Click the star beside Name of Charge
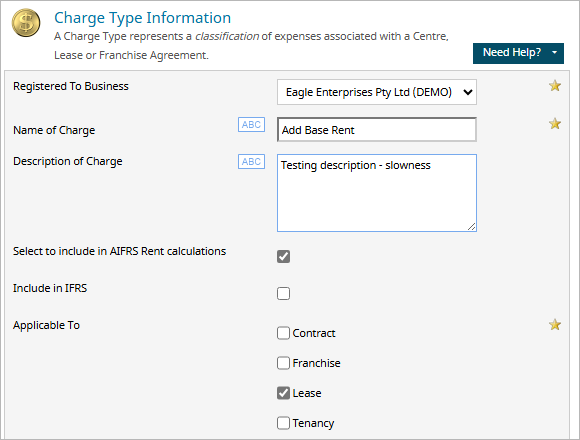The height and width of the screenshot is (440, 580). pyautogui.click(x=555, y=123)
